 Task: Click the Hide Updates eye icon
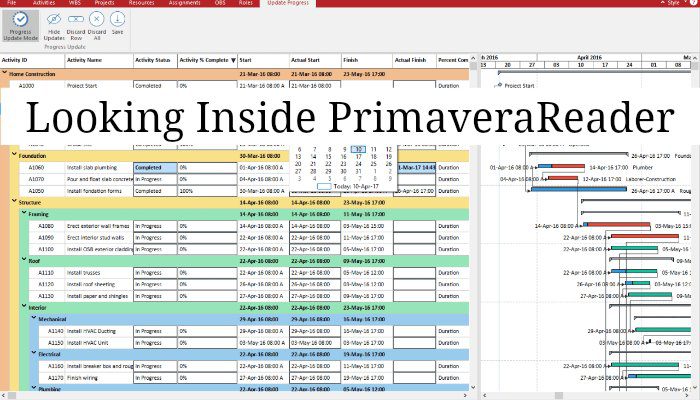coord(54,19)
